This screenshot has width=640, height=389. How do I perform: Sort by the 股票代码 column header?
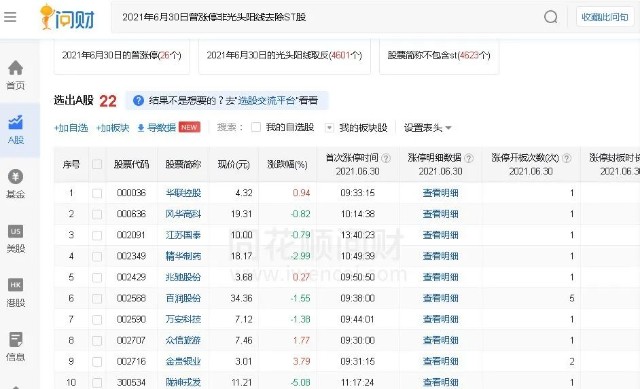coord(131,164)
